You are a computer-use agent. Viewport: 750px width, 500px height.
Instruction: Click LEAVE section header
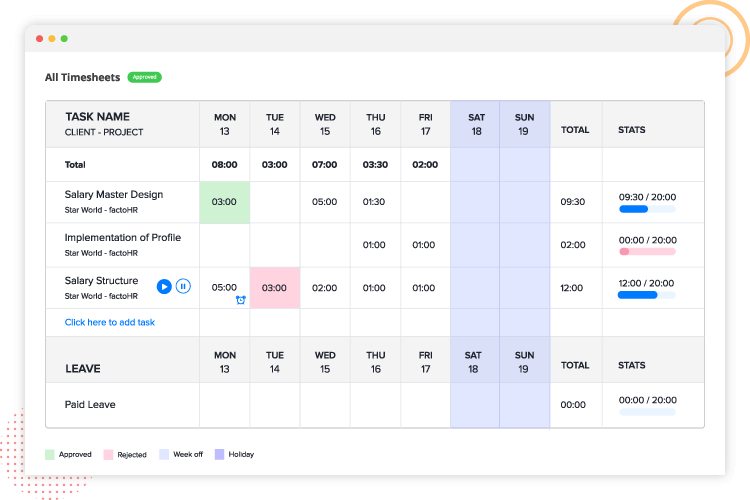tap(83, 369)
